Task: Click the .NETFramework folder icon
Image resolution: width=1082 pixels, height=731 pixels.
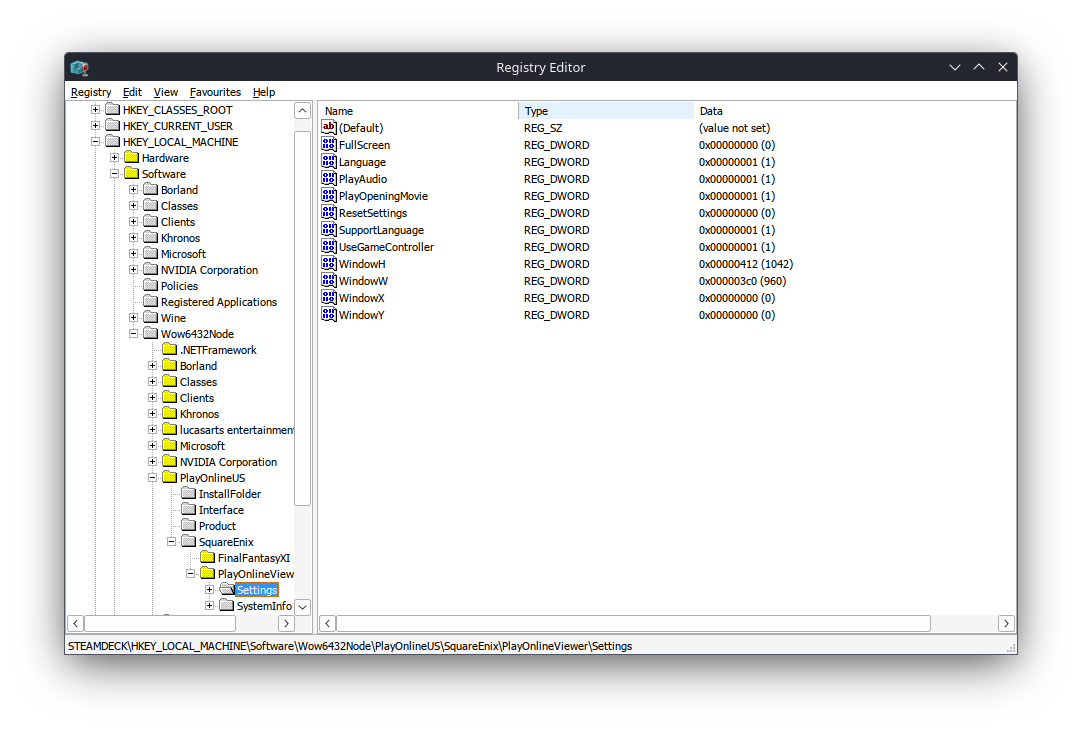Action: tap(169, 349)
